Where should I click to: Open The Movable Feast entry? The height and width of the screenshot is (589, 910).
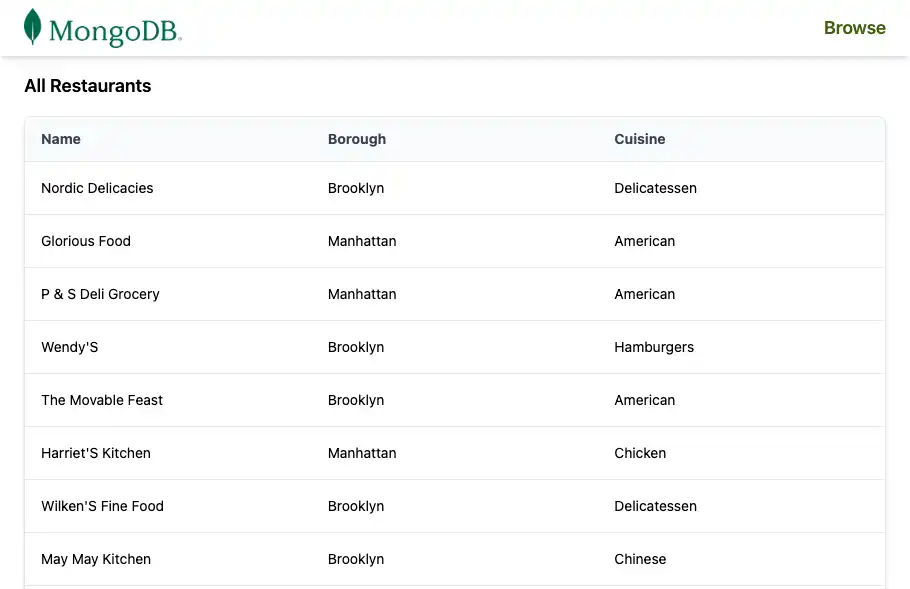click(x=102, y=400)
